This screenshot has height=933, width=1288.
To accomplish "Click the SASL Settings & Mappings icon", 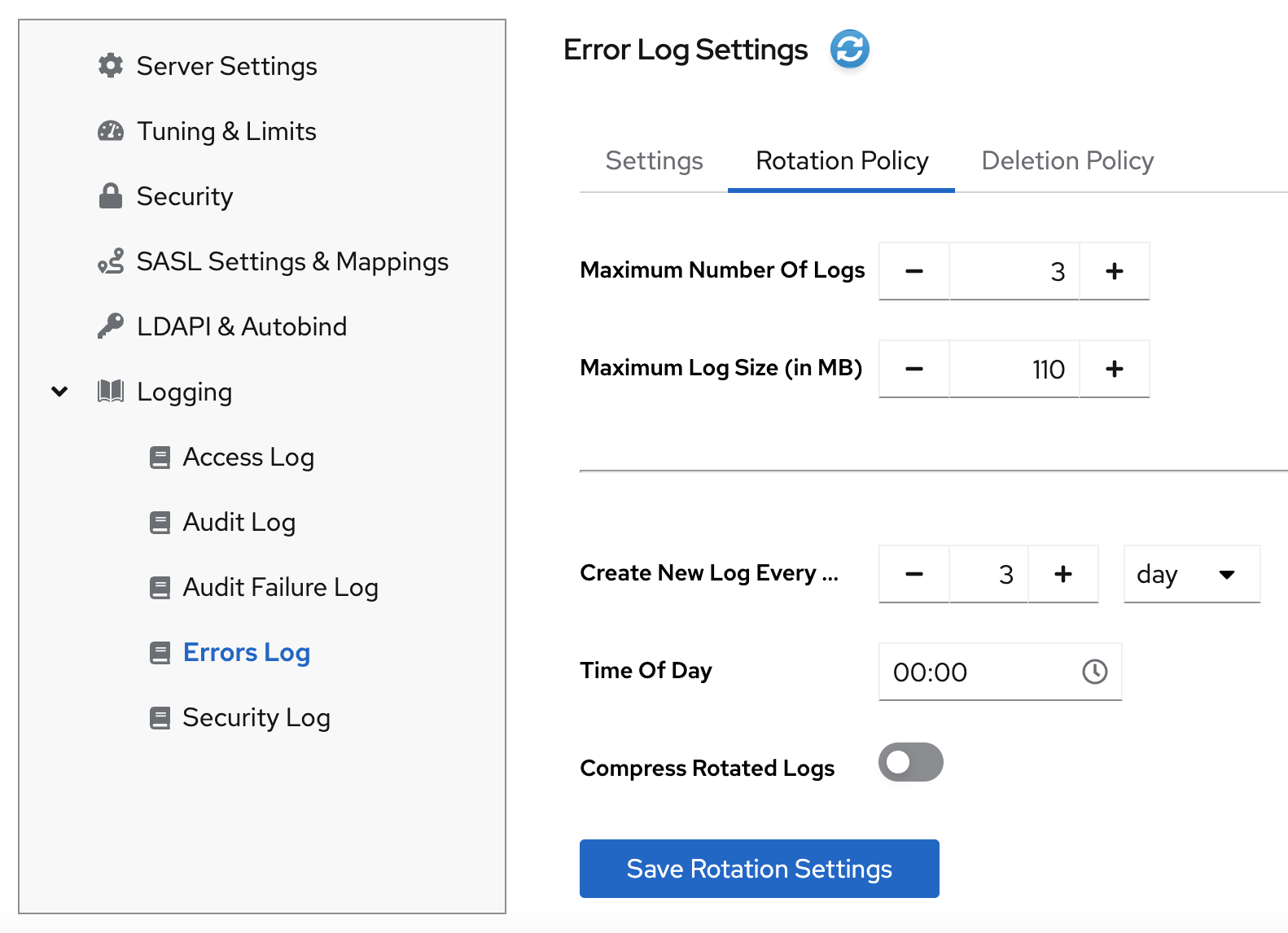I will click(x=111, y=261).
